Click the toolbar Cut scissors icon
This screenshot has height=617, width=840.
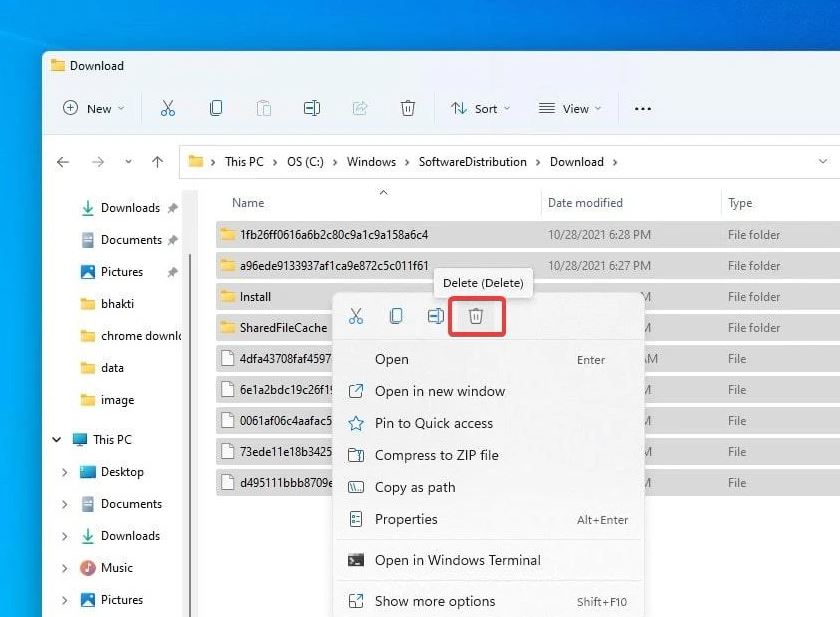coord(168,108)
